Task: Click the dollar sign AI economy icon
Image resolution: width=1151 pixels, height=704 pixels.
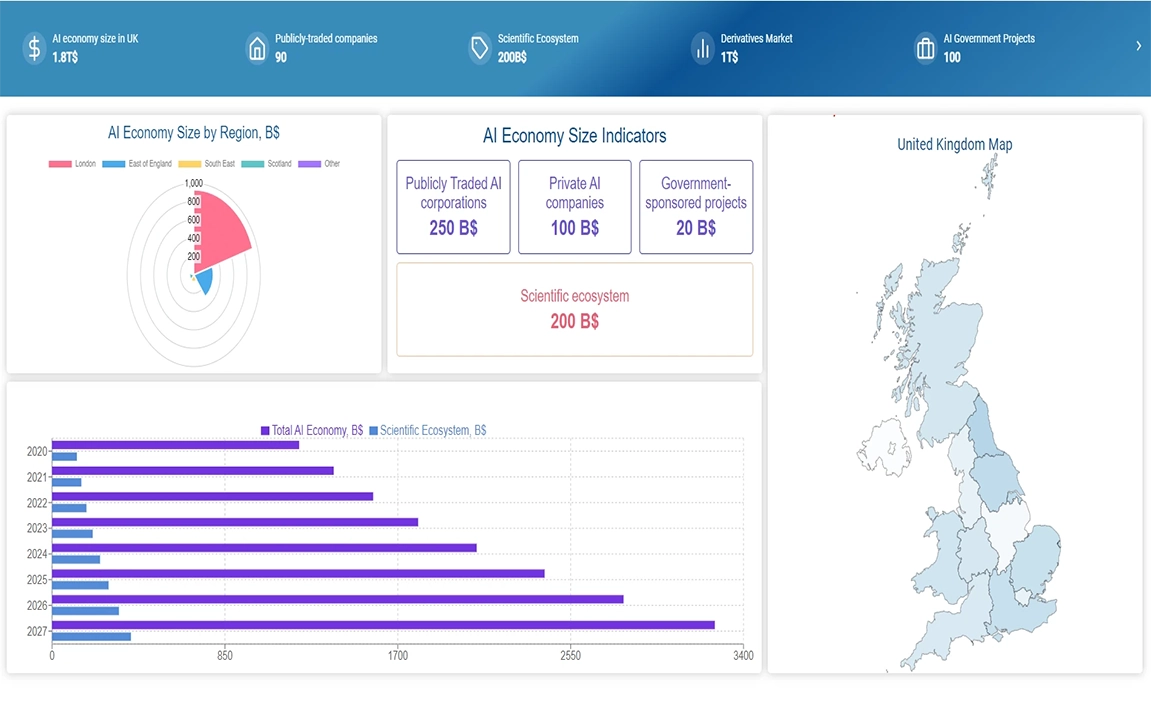Action: tap(34, 48)
